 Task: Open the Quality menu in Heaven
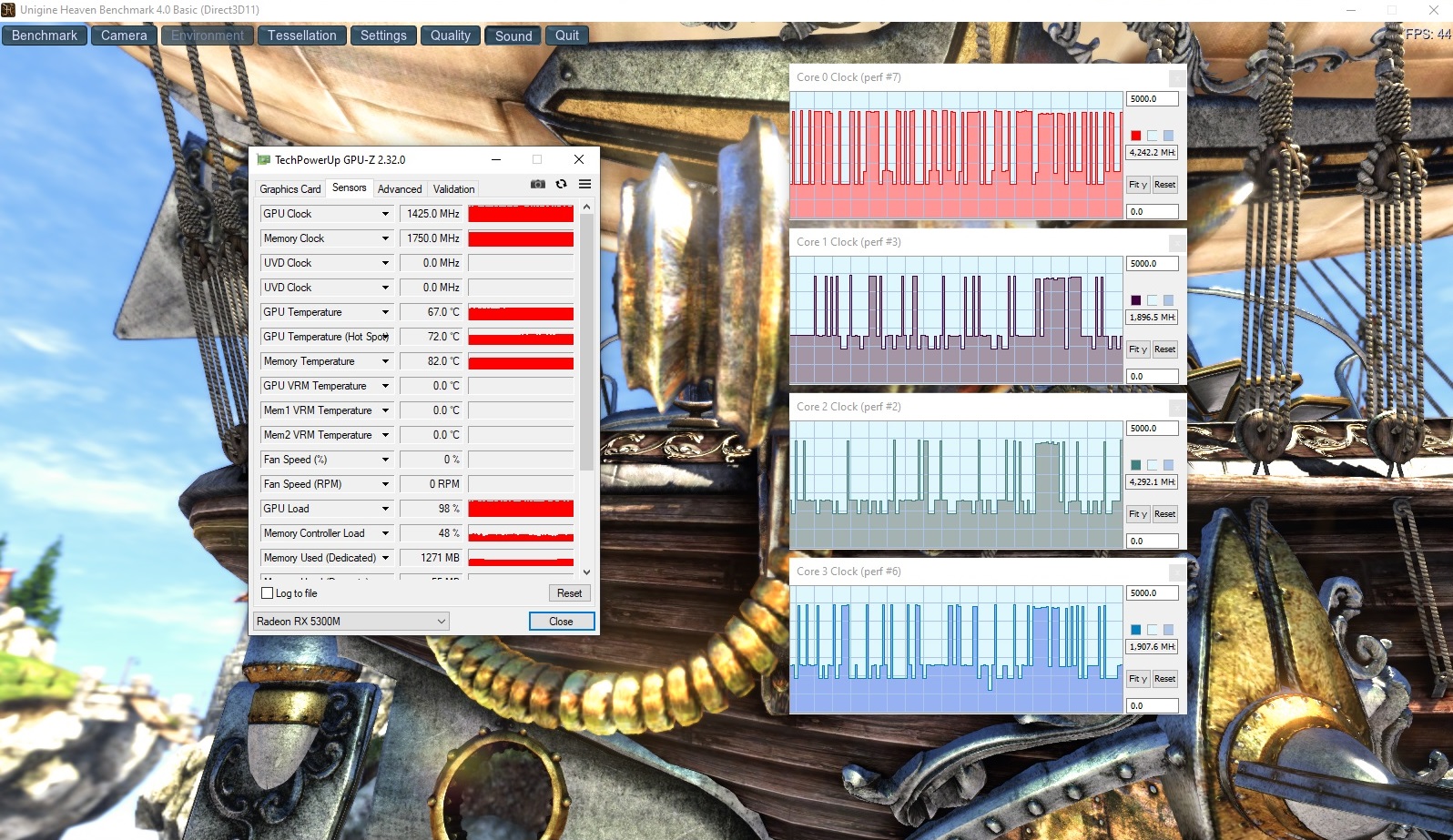click(x=451, y=35)
